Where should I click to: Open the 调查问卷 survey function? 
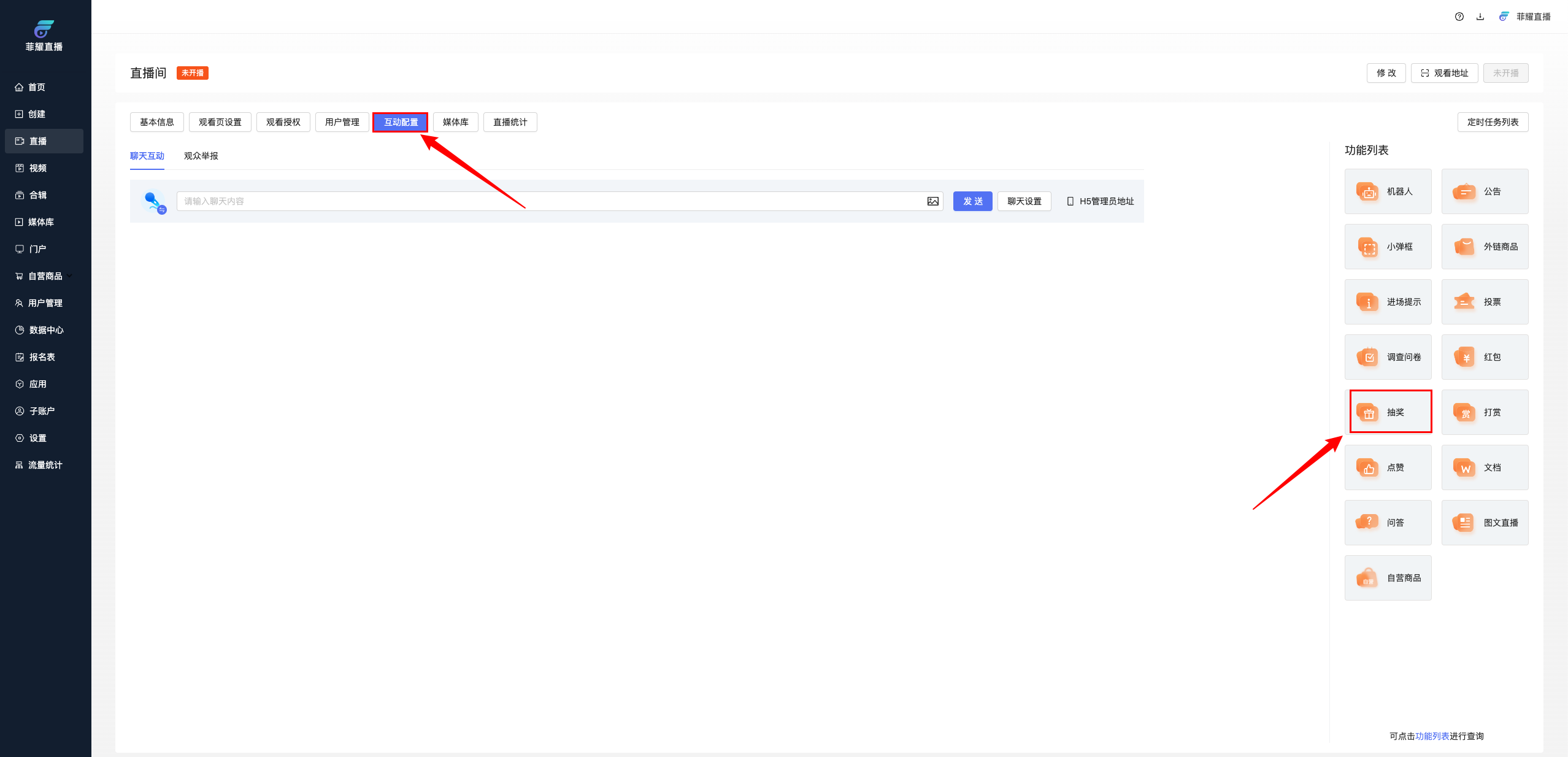[1388, 357]
